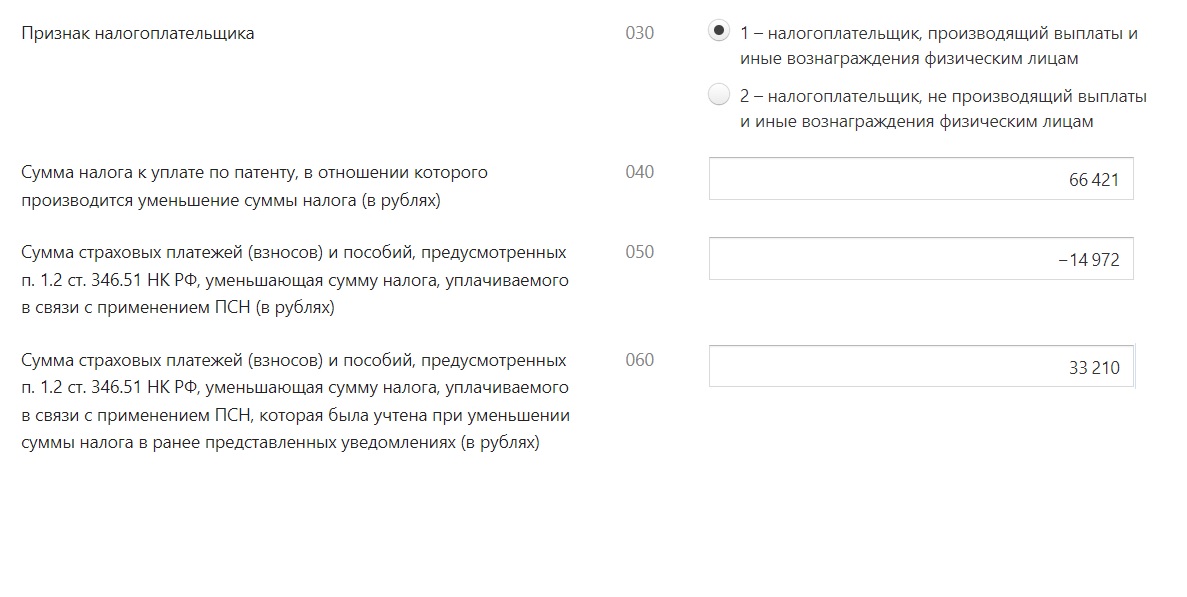Image resolution: width=1187 pixels, height=597 pixels.
Task: Focus the line 040 field containing 66 421
Action: click(921, 179)
